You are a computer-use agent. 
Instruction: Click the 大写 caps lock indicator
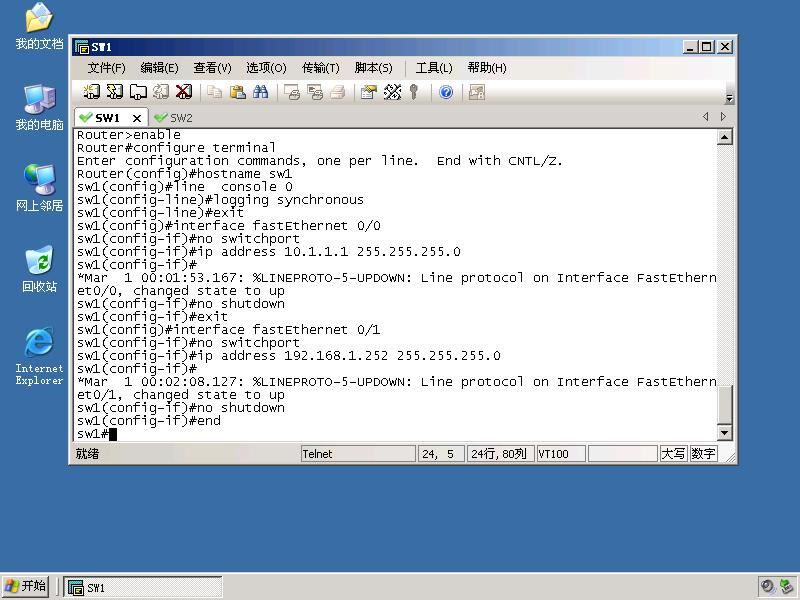[673, 454]
